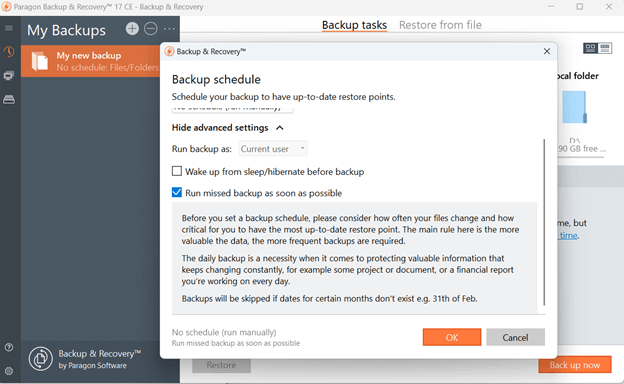Viewport: 624px width, 384px height.
Task: Confirm schedule with OK button
Action: [x=452, y=337]
